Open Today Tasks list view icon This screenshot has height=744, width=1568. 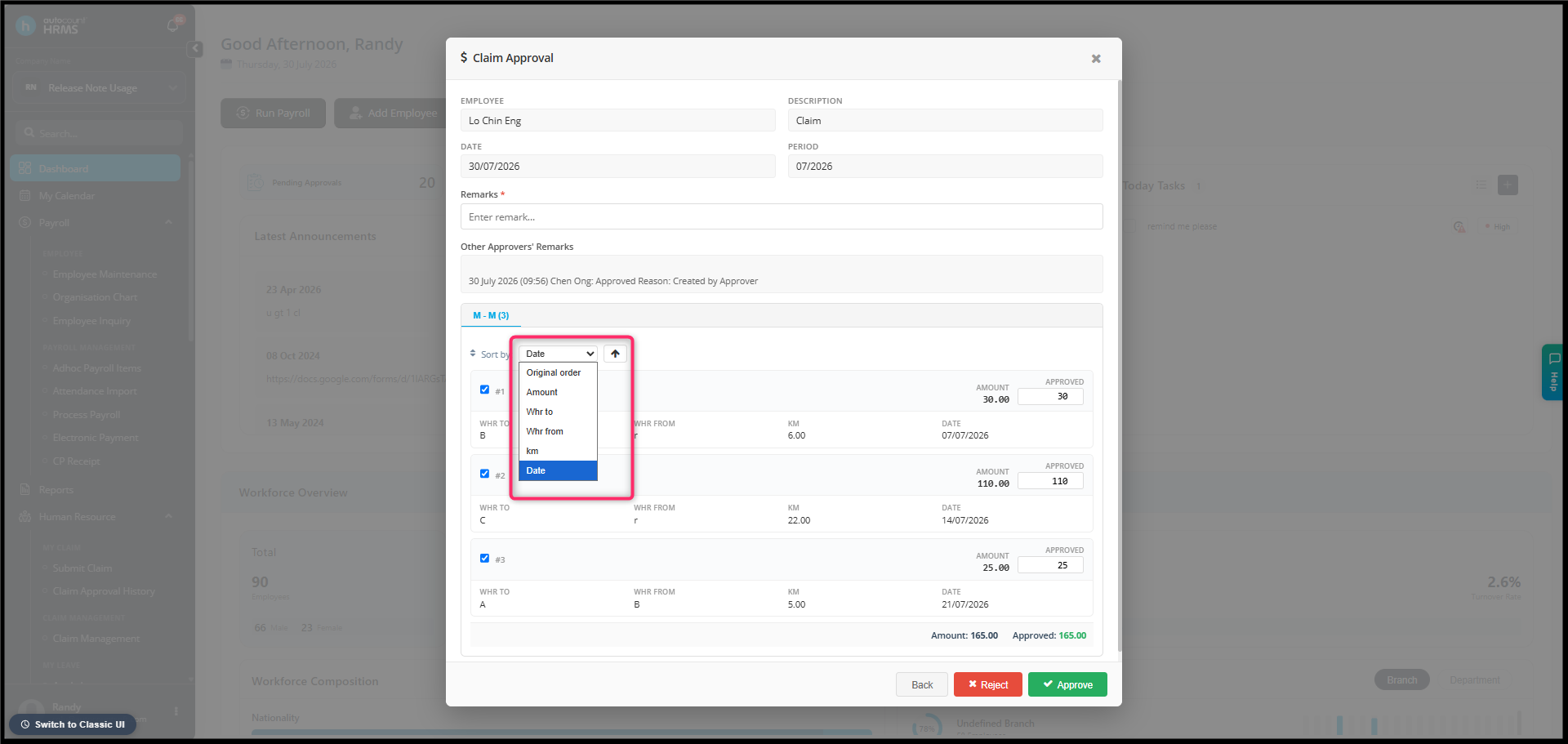click(1481, 185)
